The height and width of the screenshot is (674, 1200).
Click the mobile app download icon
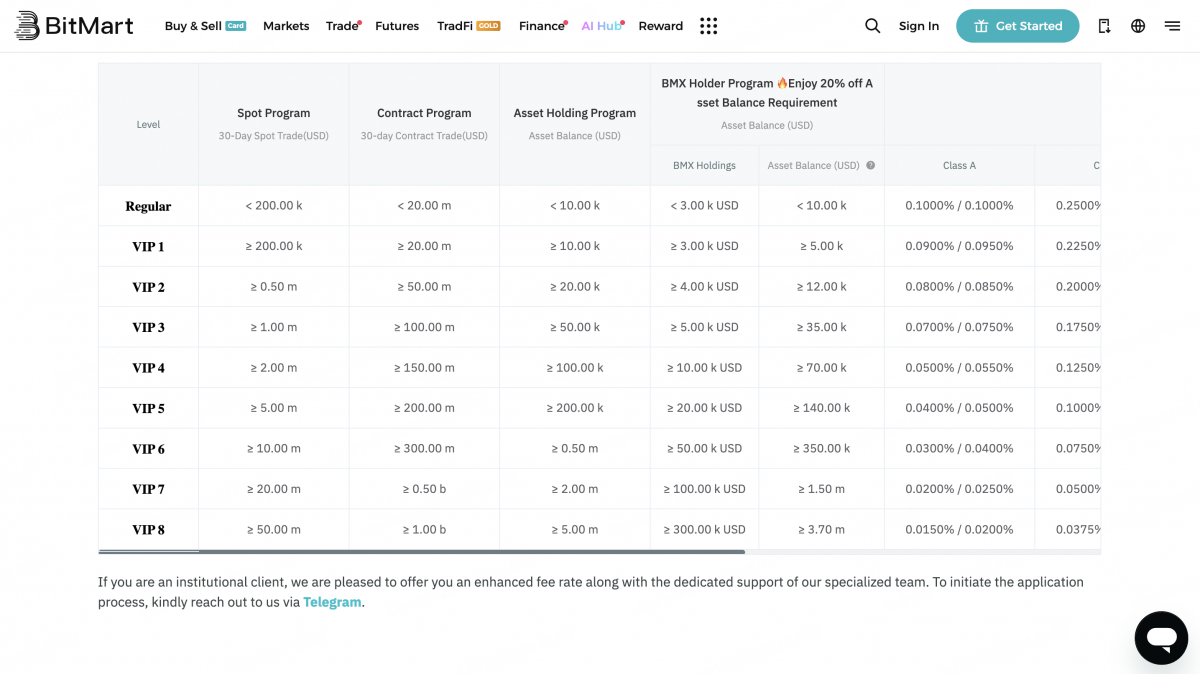[1104, 25]
